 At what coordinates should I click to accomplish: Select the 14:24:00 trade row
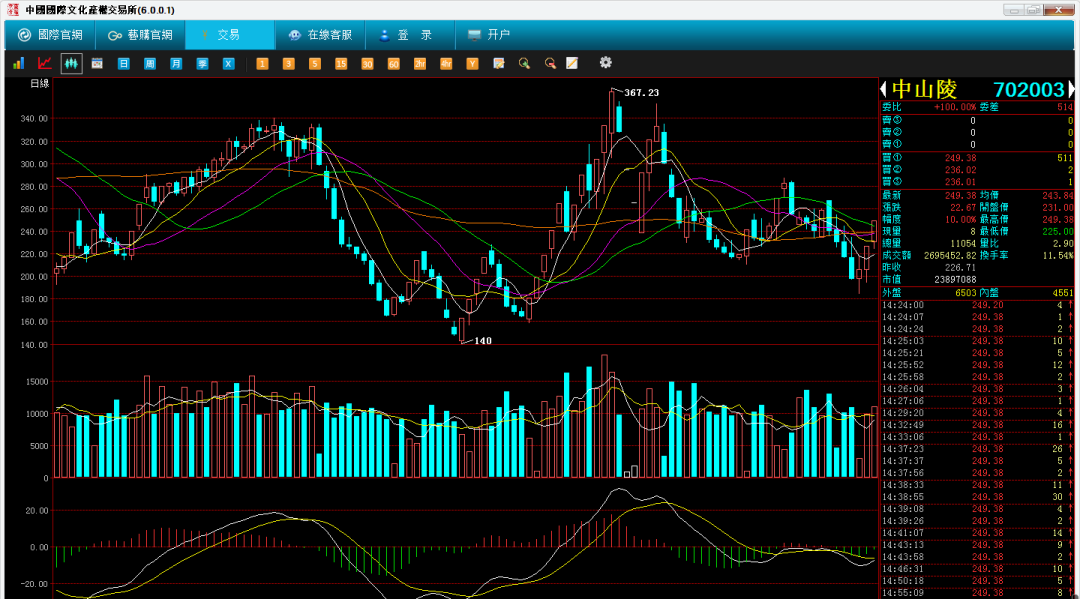point(977,305)
